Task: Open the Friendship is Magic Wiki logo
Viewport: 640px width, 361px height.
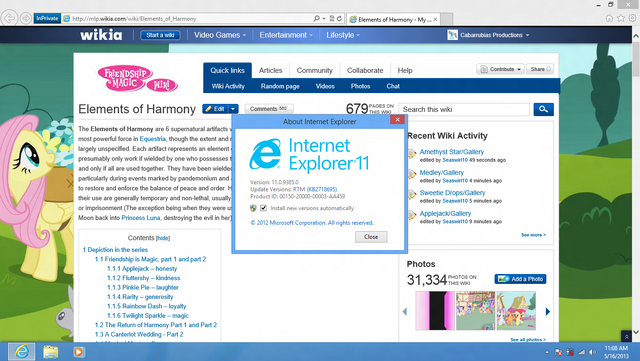Action: click(x=137, y=78)
